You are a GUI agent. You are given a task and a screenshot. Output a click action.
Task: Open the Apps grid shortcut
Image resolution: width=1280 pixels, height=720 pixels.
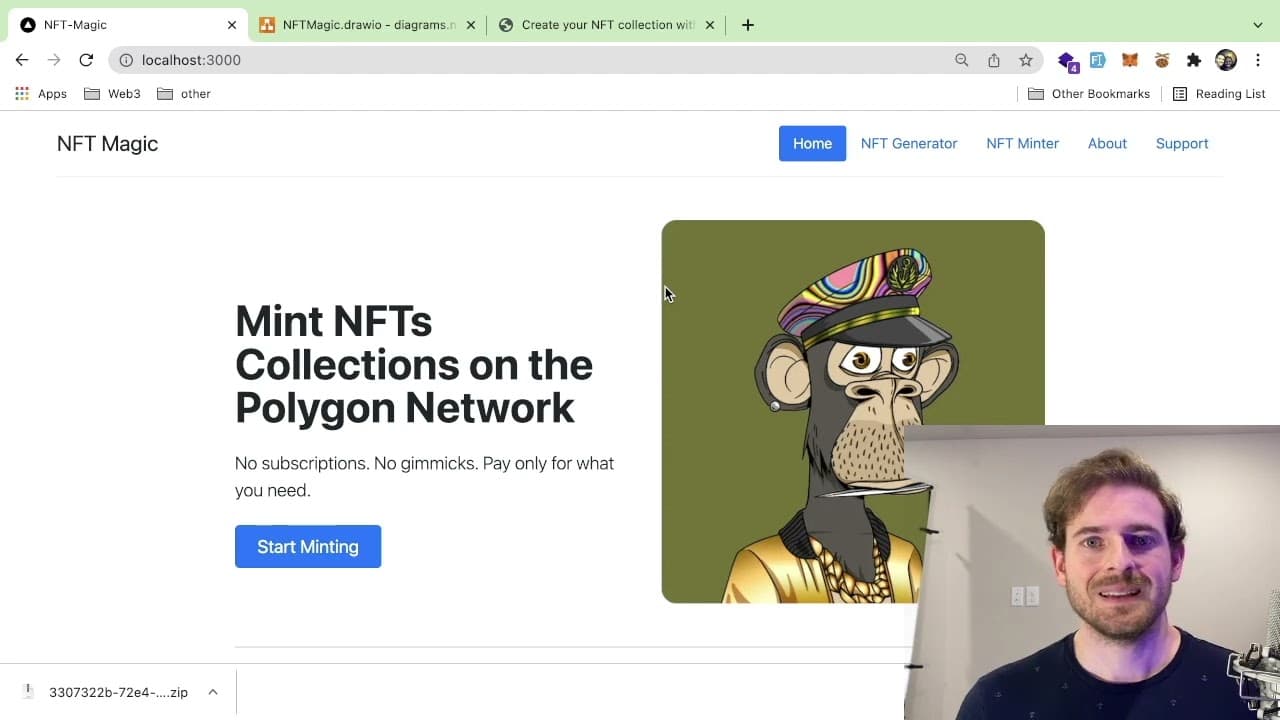point(41,94)
